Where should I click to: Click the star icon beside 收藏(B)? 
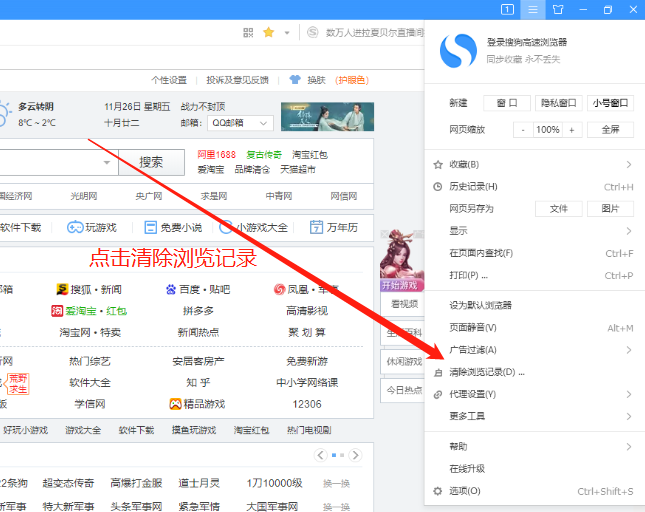point(438,164)
